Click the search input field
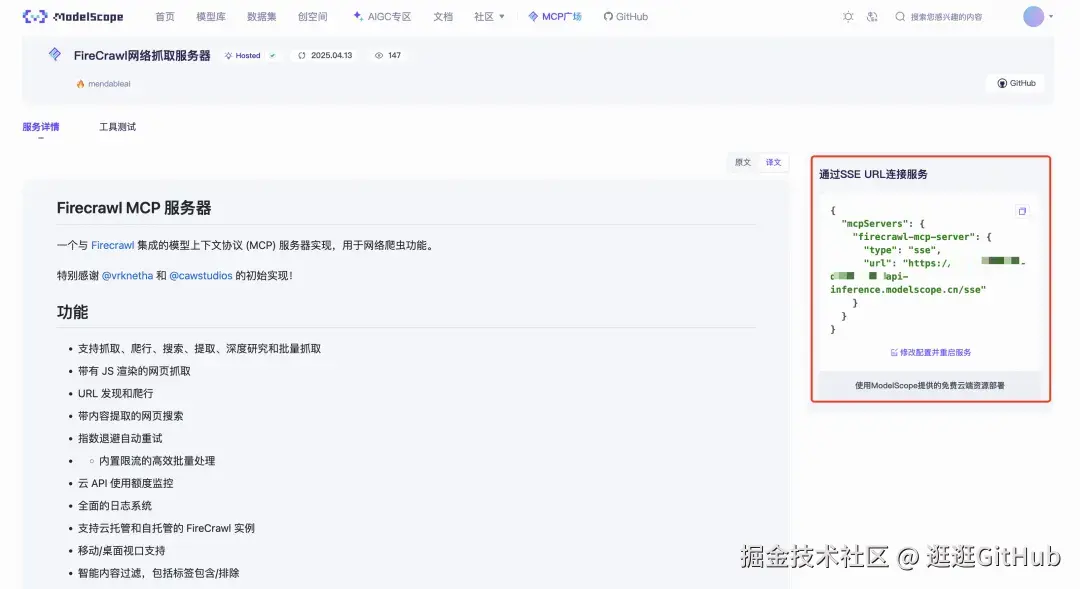 pos(945,16)
